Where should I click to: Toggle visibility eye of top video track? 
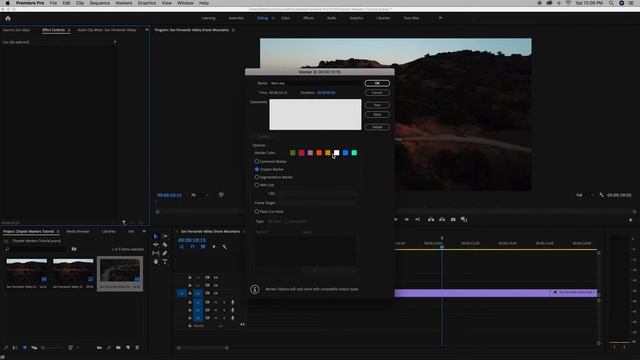(216, 278)
